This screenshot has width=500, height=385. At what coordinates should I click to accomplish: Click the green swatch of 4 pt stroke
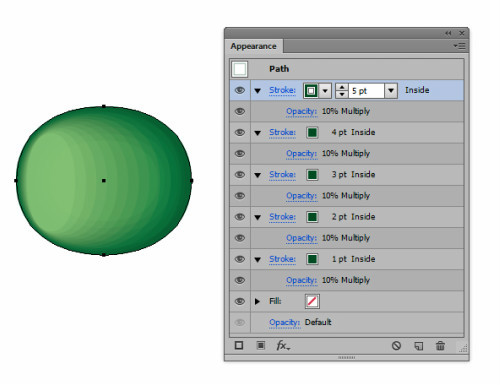coord(312,132)
